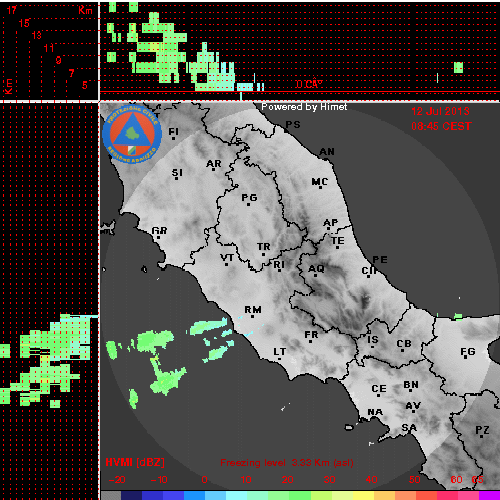
Task: Click the PE city label
Action: point(380,260)
